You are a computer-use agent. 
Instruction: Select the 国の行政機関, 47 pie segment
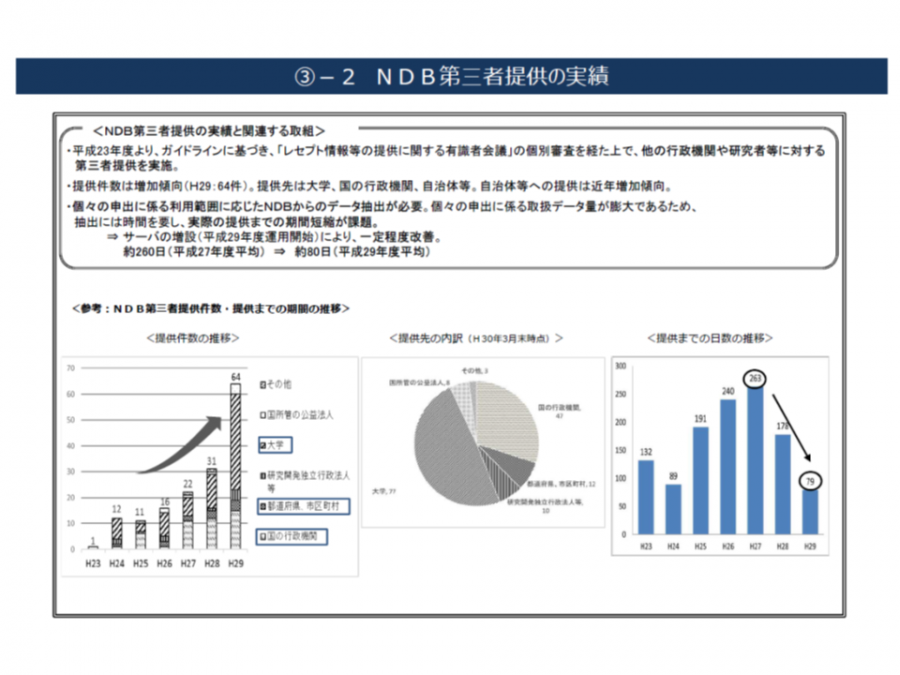pos(559,411)
